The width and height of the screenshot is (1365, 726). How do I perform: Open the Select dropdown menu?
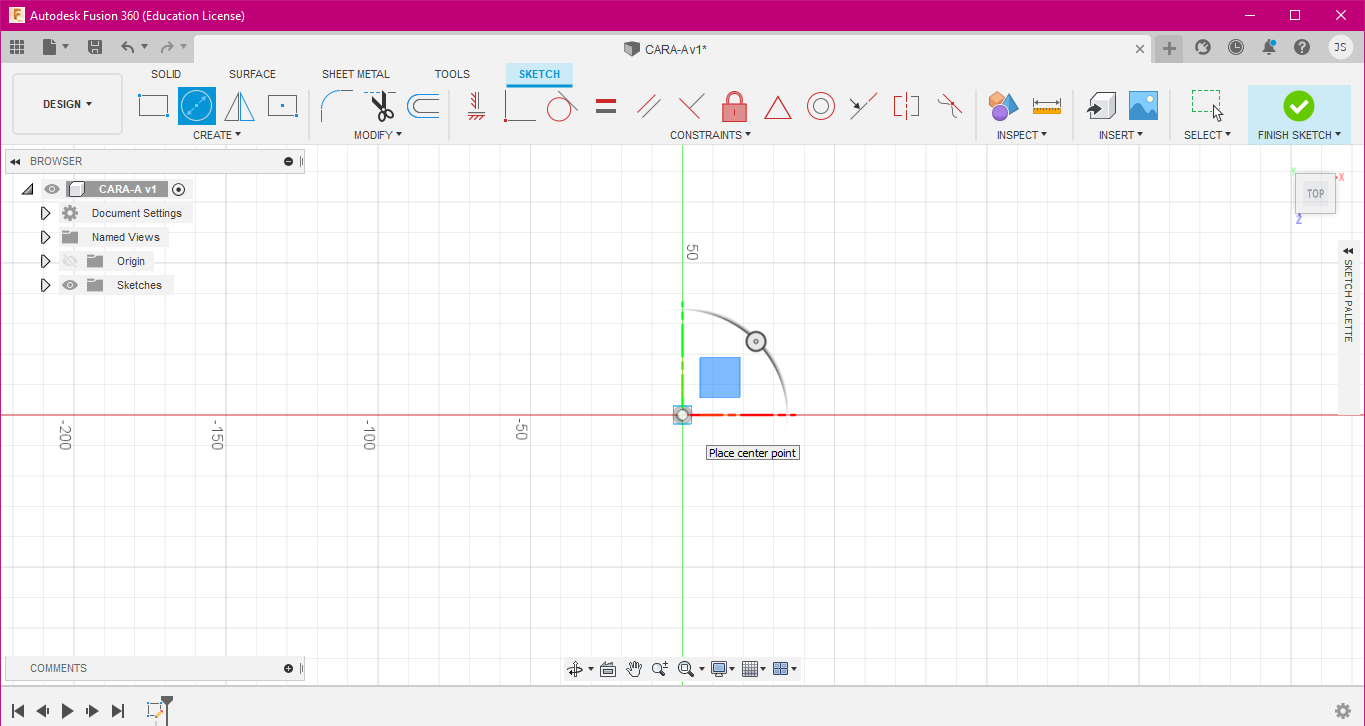(1207, 135)
